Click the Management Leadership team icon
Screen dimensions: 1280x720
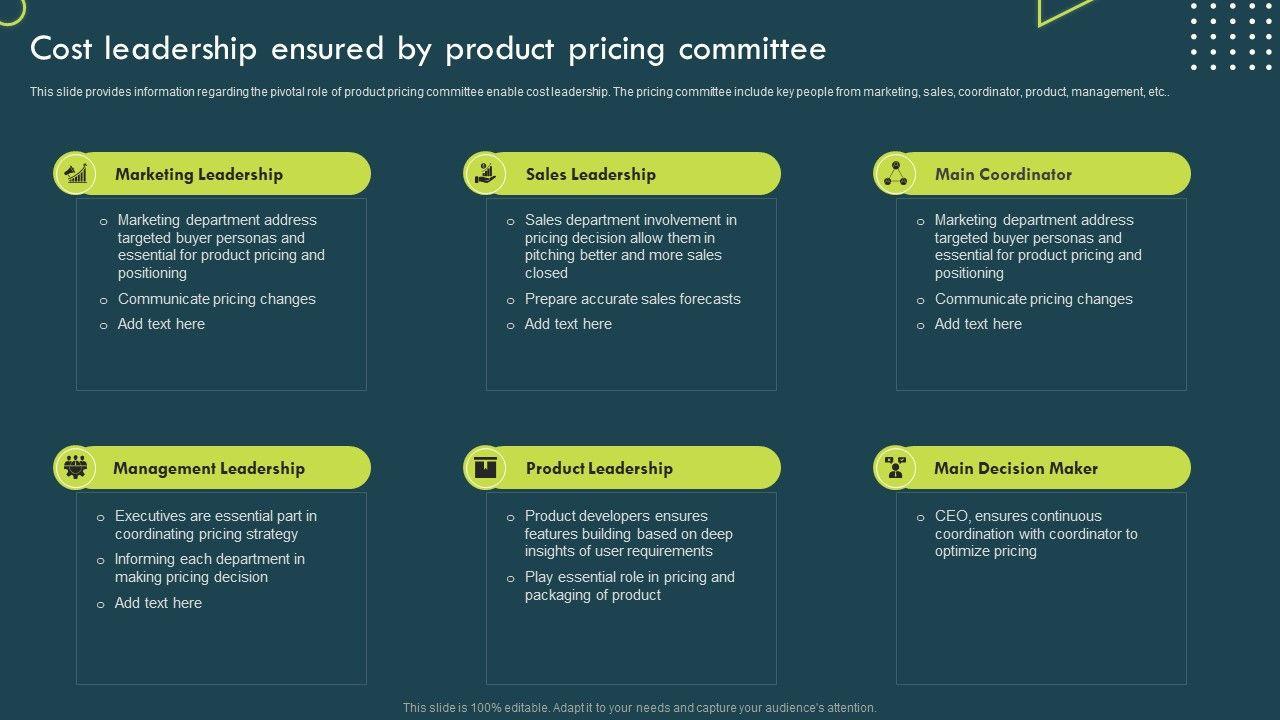75,468
